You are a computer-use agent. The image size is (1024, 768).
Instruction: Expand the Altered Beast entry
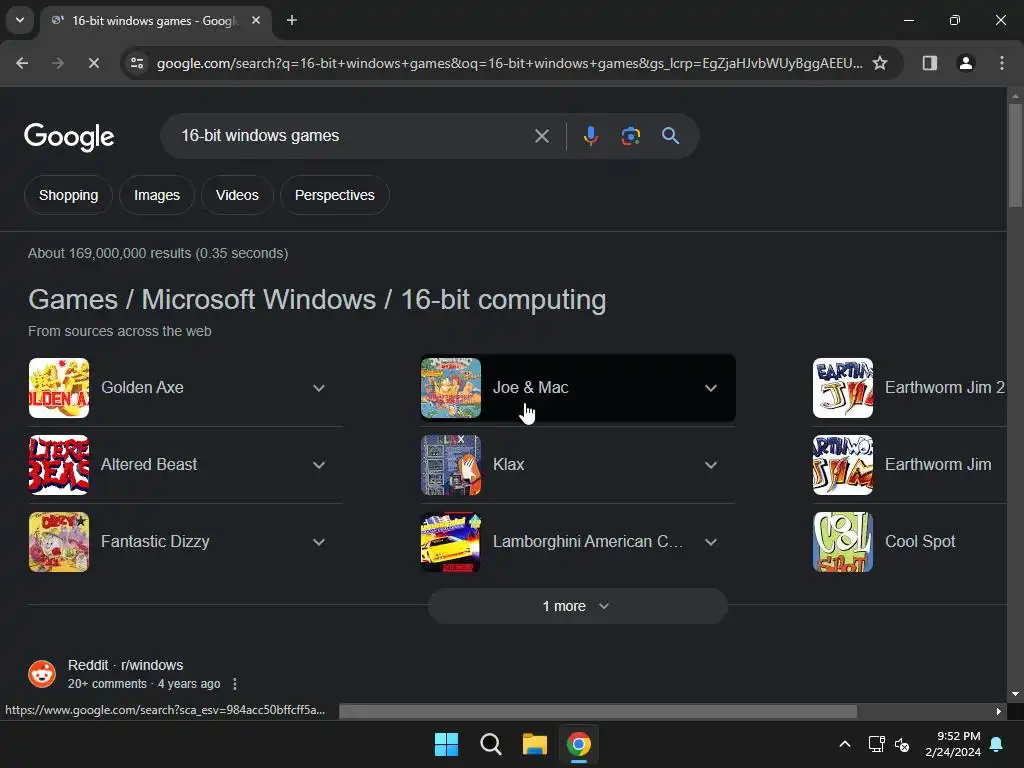[319, 465]
